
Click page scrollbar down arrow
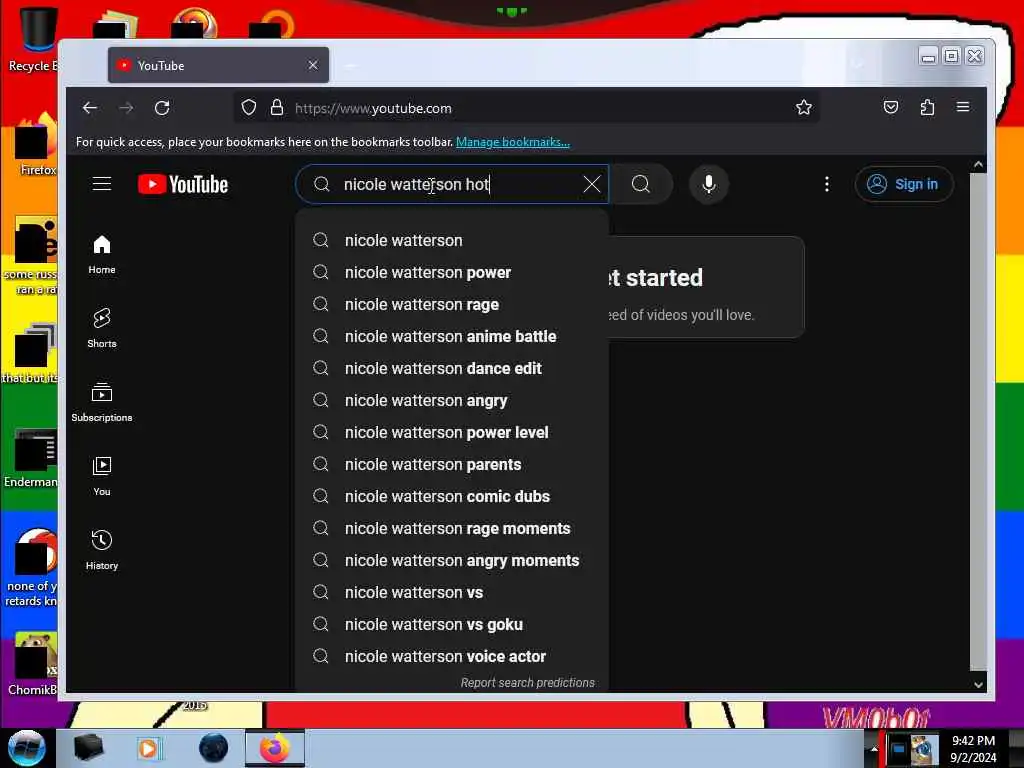[978, 684]
